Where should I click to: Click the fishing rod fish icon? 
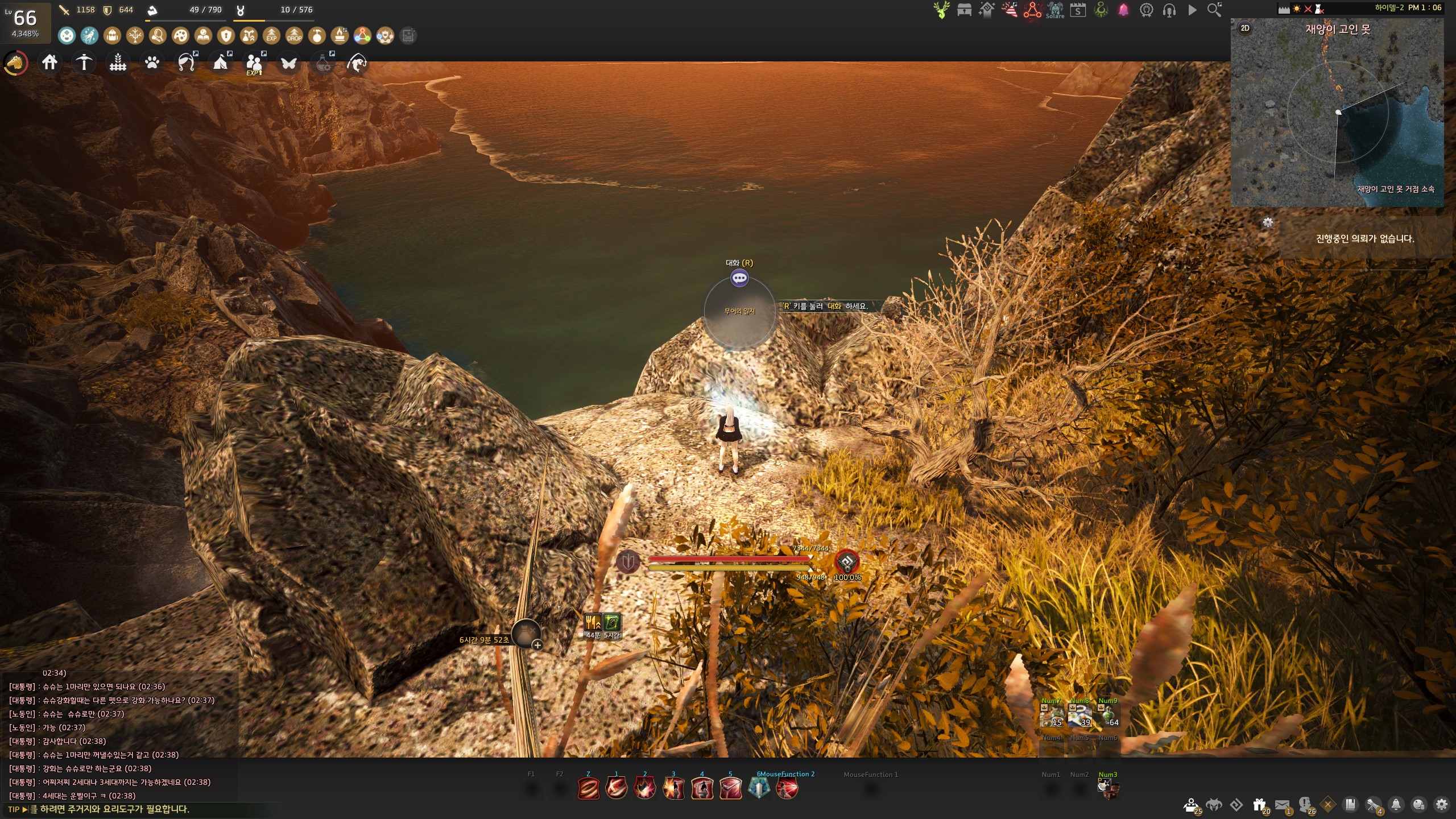pyautogui.click(x=357, y=62)
